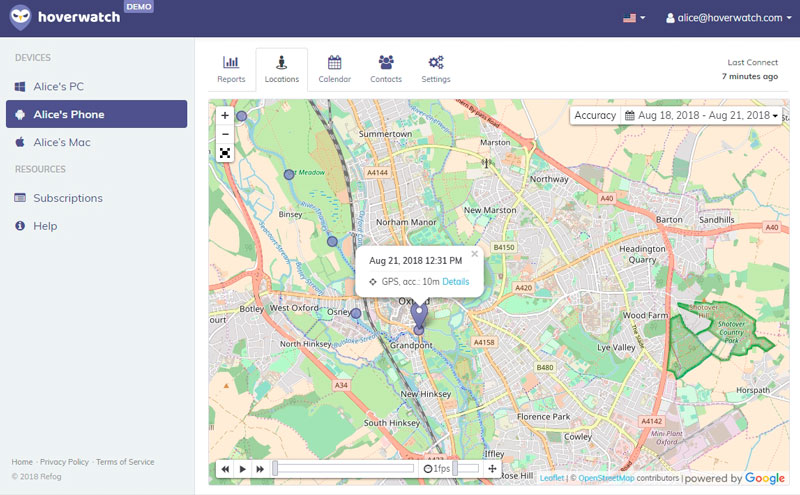Click the calendar icon in date range
Viewport: 800px width, 495px height.
pos(630,115)
